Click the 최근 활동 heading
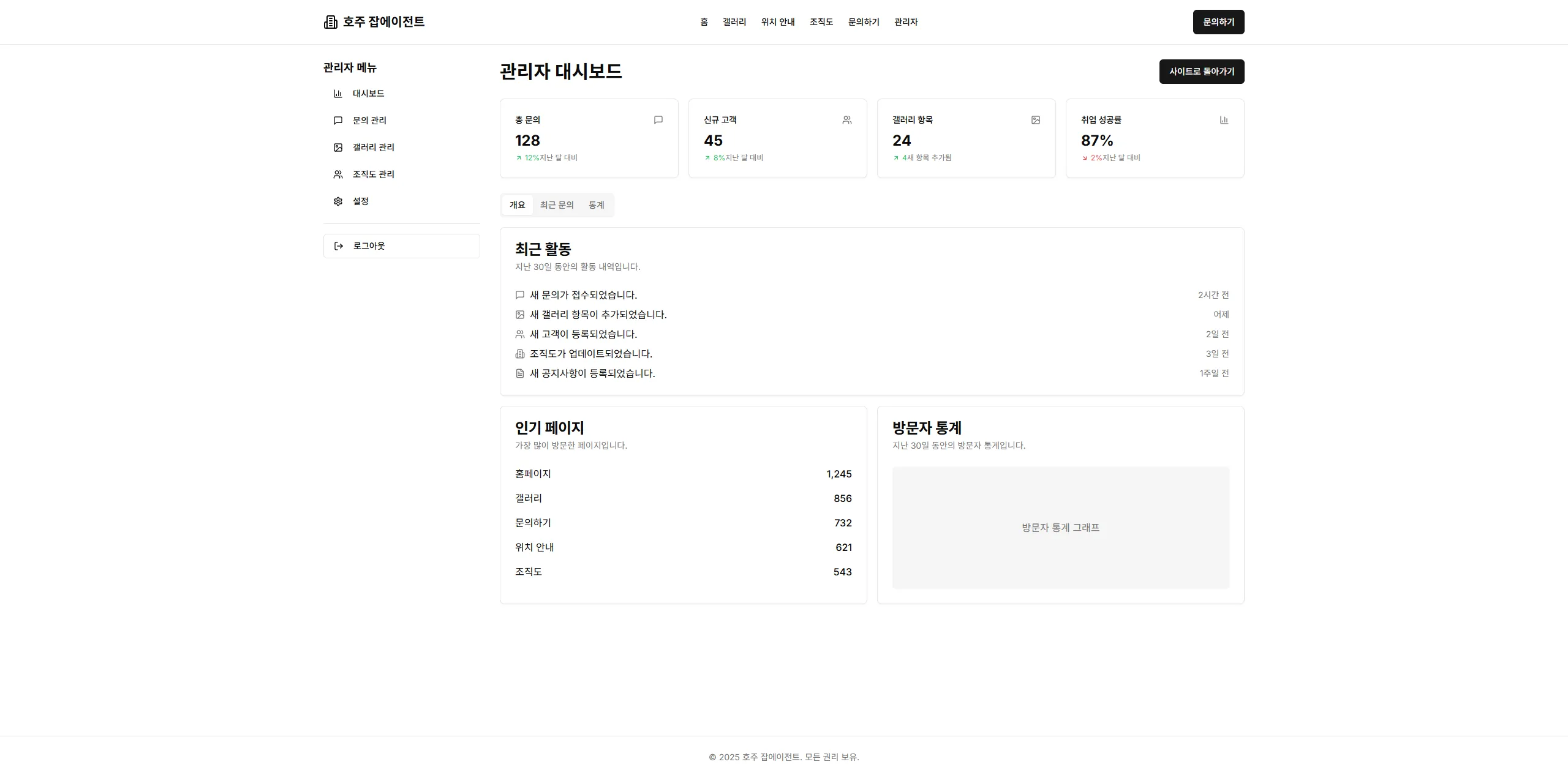Viewport: 1568px width, 778px height. 543,249
